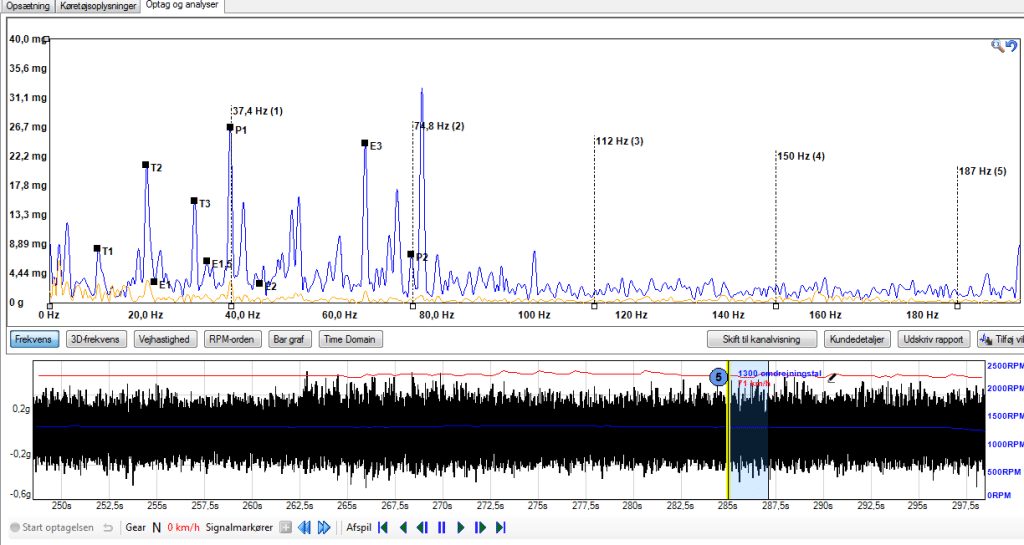This screenshot has width=1024, height=545.
Task: Click marker number 5 on the timeline
Action: (718, 377)
